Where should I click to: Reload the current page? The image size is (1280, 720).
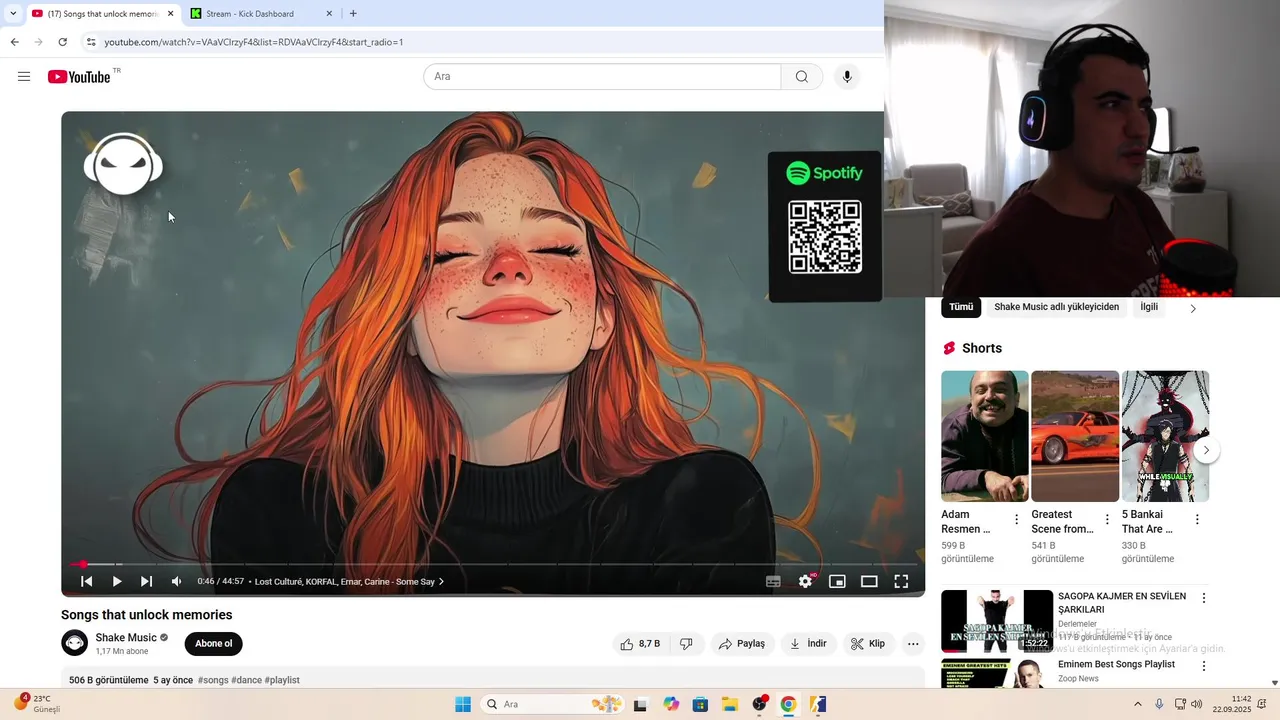click(x=62, y=42)
